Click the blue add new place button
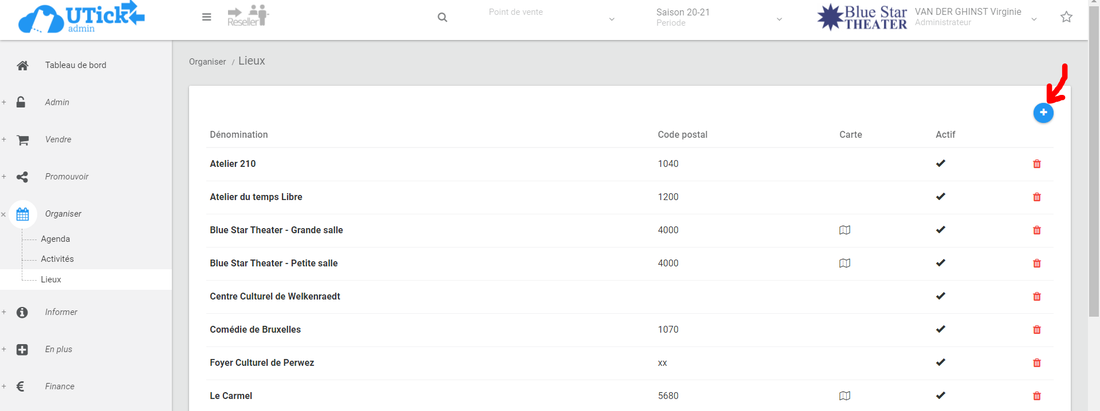This screenshot has width=1100, height=411. pyautogui.click(x=1043, y=114)
